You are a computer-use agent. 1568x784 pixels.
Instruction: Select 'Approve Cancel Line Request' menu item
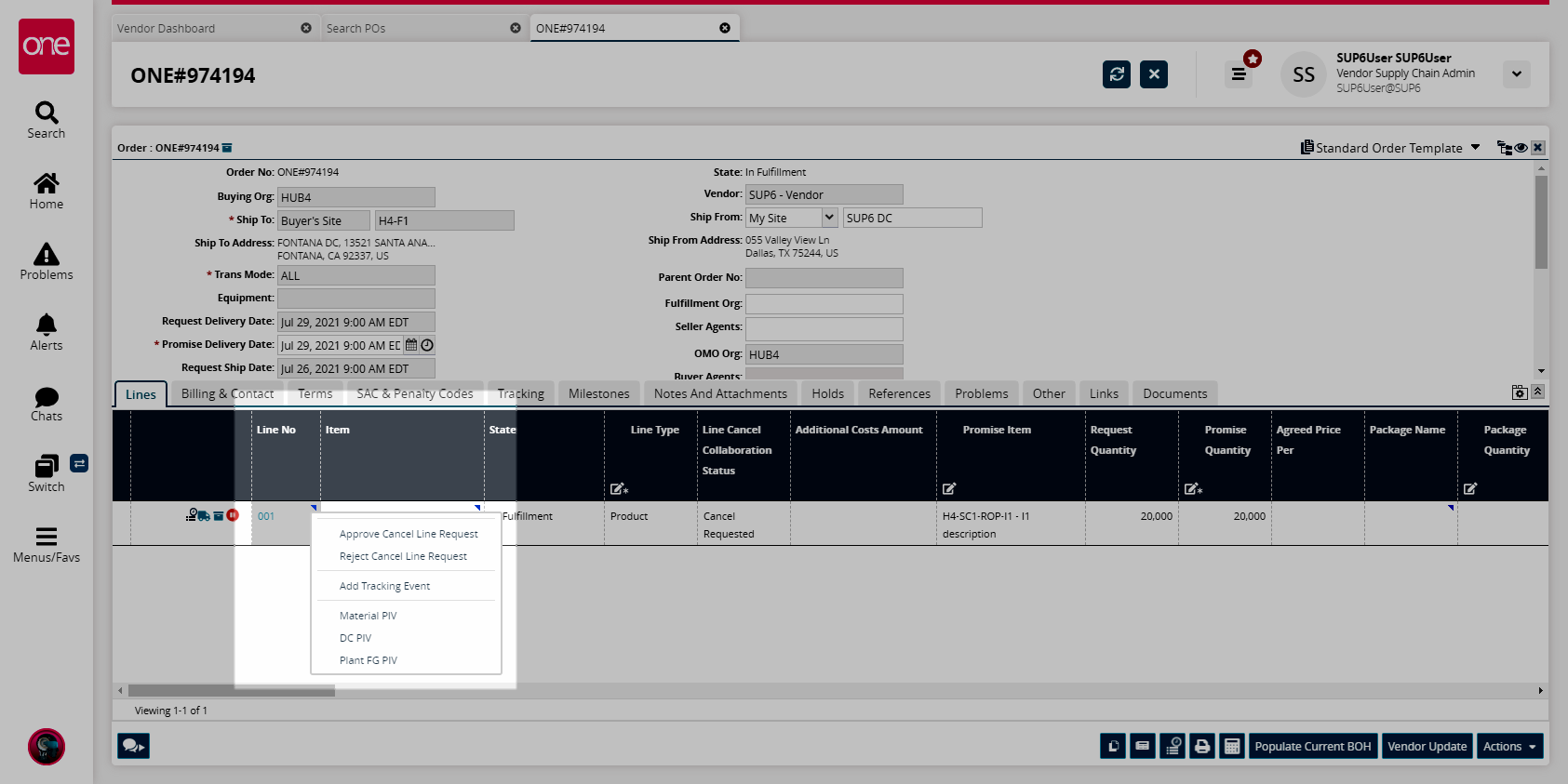tap(409, 534)
